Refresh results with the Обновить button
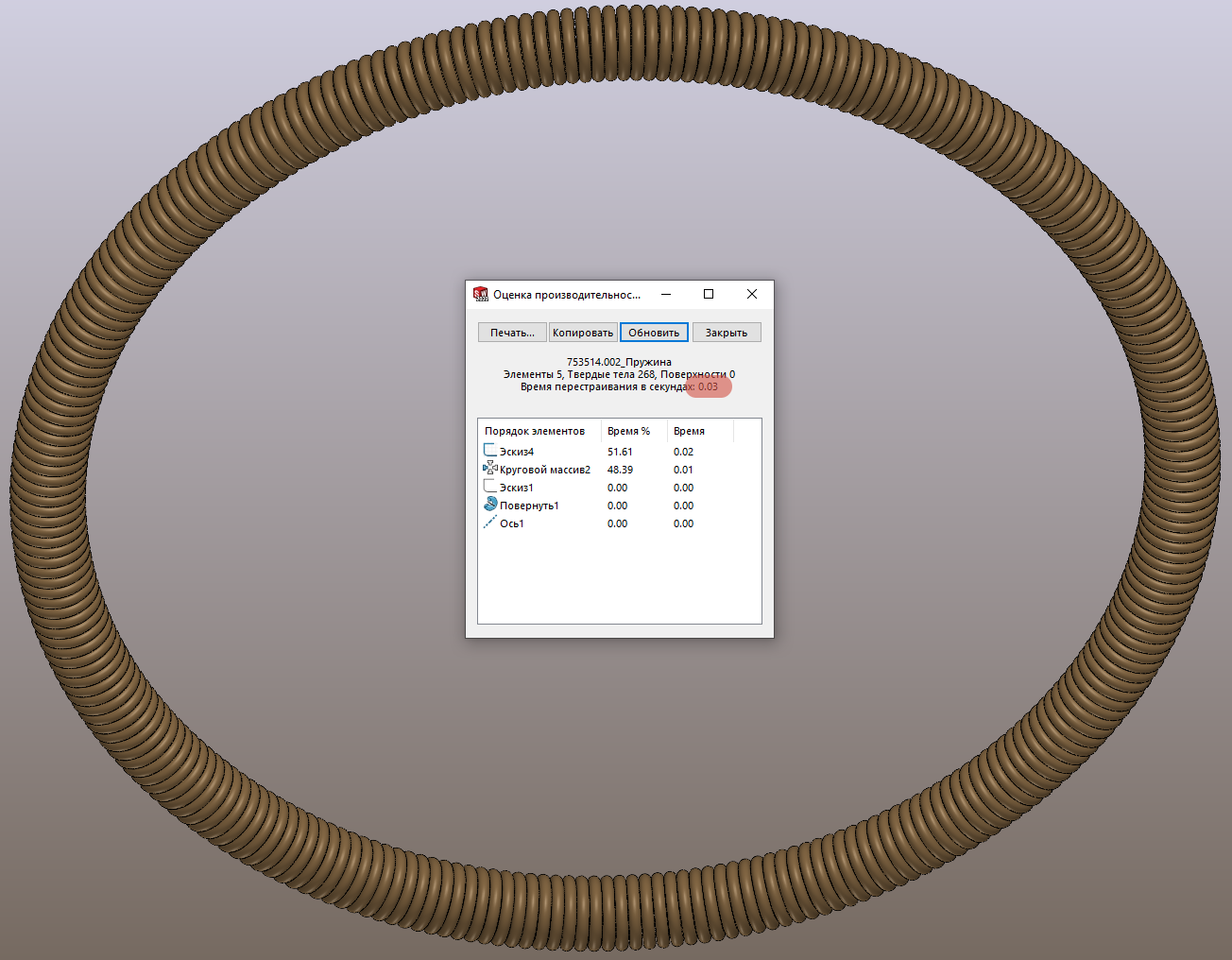Viewport: 1232px width, 960px height. [x=654, y=333]
